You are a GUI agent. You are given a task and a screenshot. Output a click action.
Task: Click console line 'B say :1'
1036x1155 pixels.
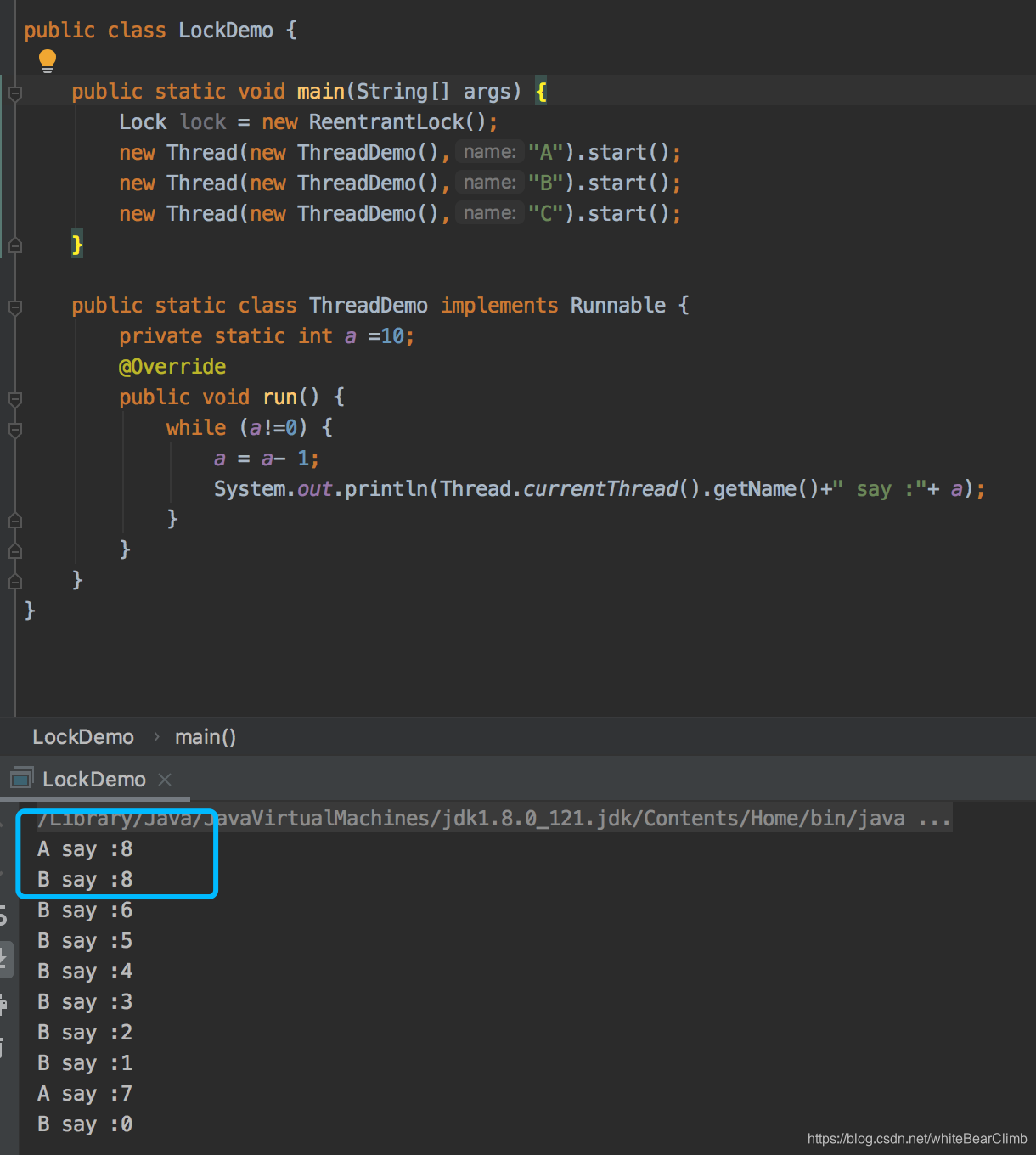[85, 1063]
